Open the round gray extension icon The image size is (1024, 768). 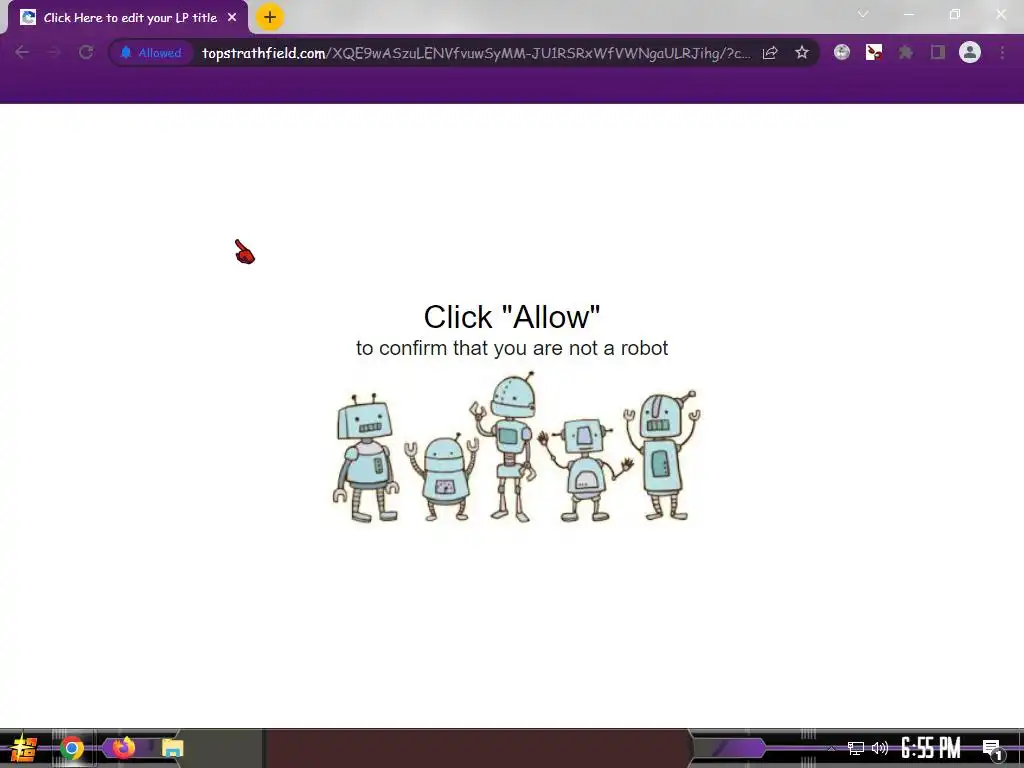[842, 52]
